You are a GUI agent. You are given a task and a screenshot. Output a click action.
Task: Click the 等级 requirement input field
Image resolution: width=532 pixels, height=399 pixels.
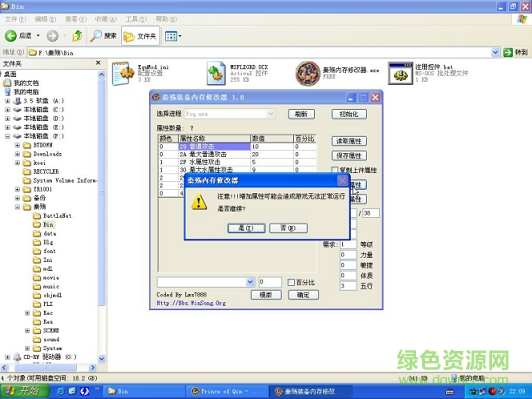348,244
